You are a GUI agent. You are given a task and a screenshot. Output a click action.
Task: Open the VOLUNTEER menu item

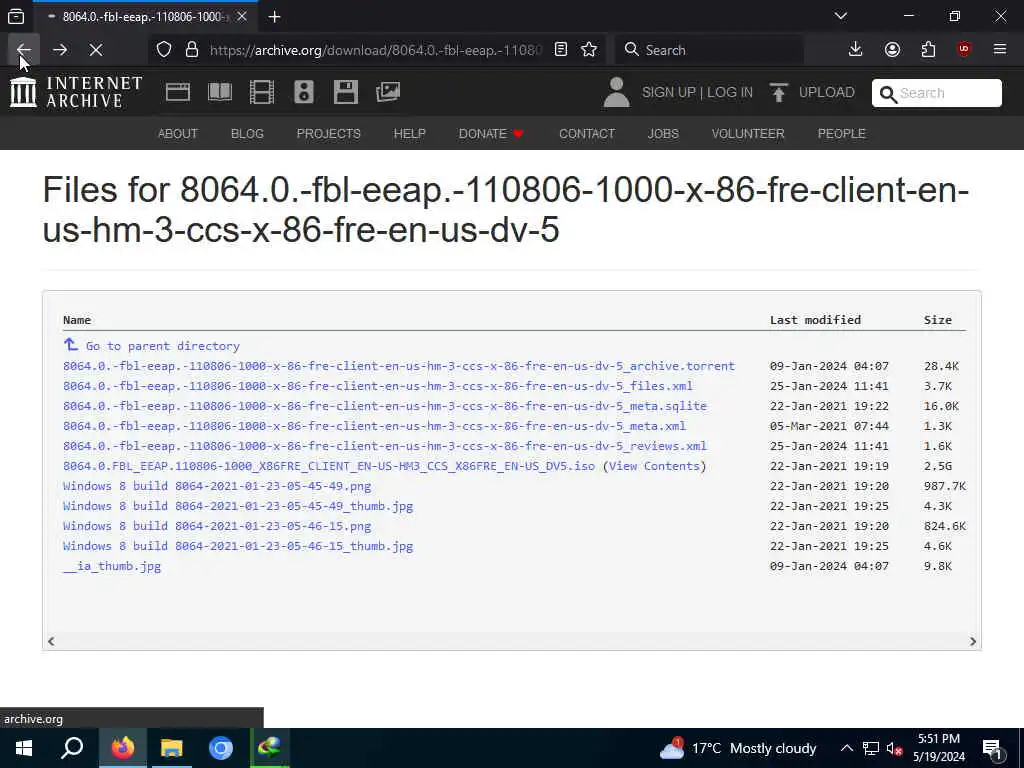pyautogui.click(x=748, y=133)
